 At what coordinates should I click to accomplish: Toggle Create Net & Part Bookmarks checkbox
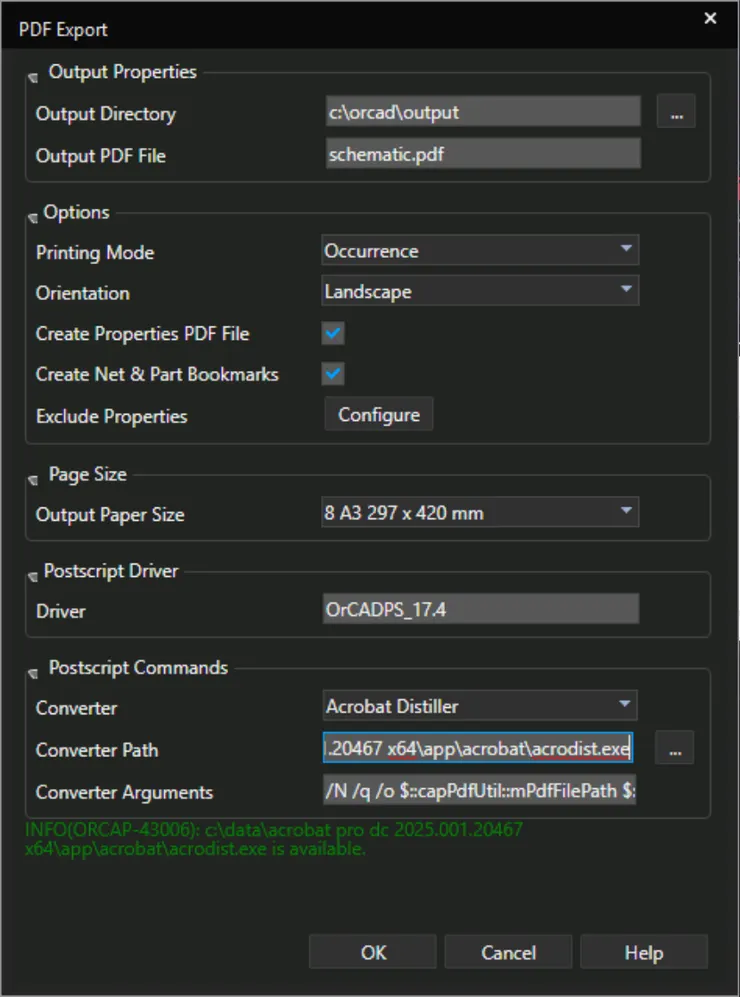pos(333,373)
